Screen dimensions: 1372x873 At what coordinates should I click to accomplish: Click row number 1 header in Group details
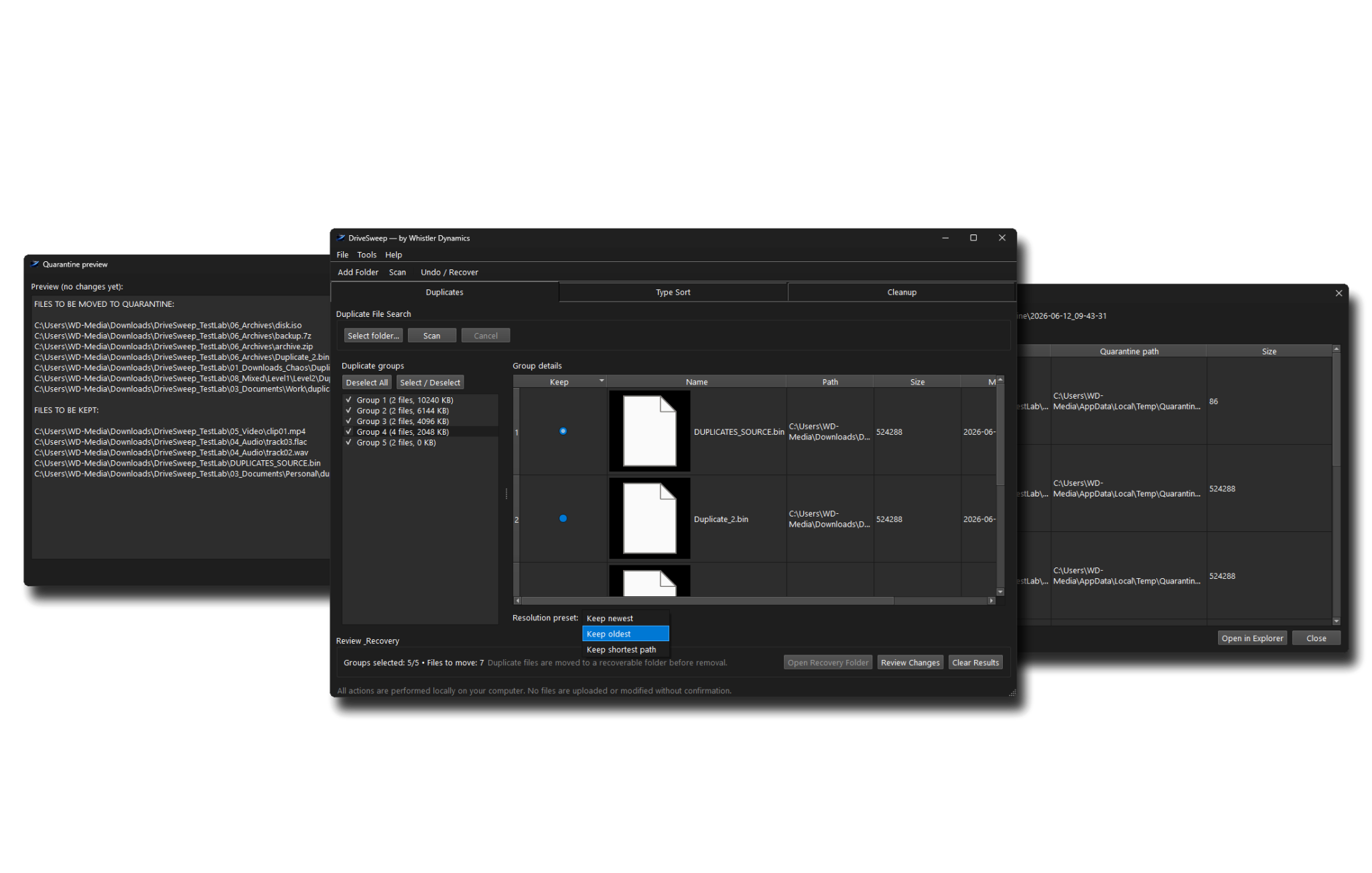[x=517, y=432]
